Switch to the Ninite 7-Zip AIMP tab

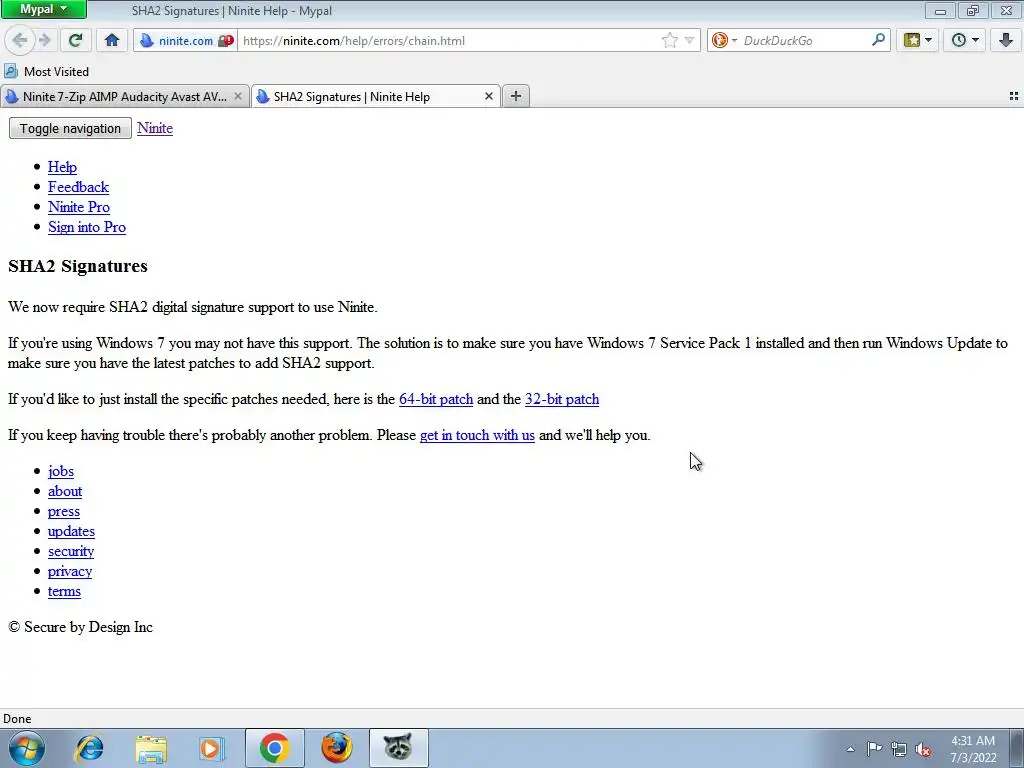(124, 97)
